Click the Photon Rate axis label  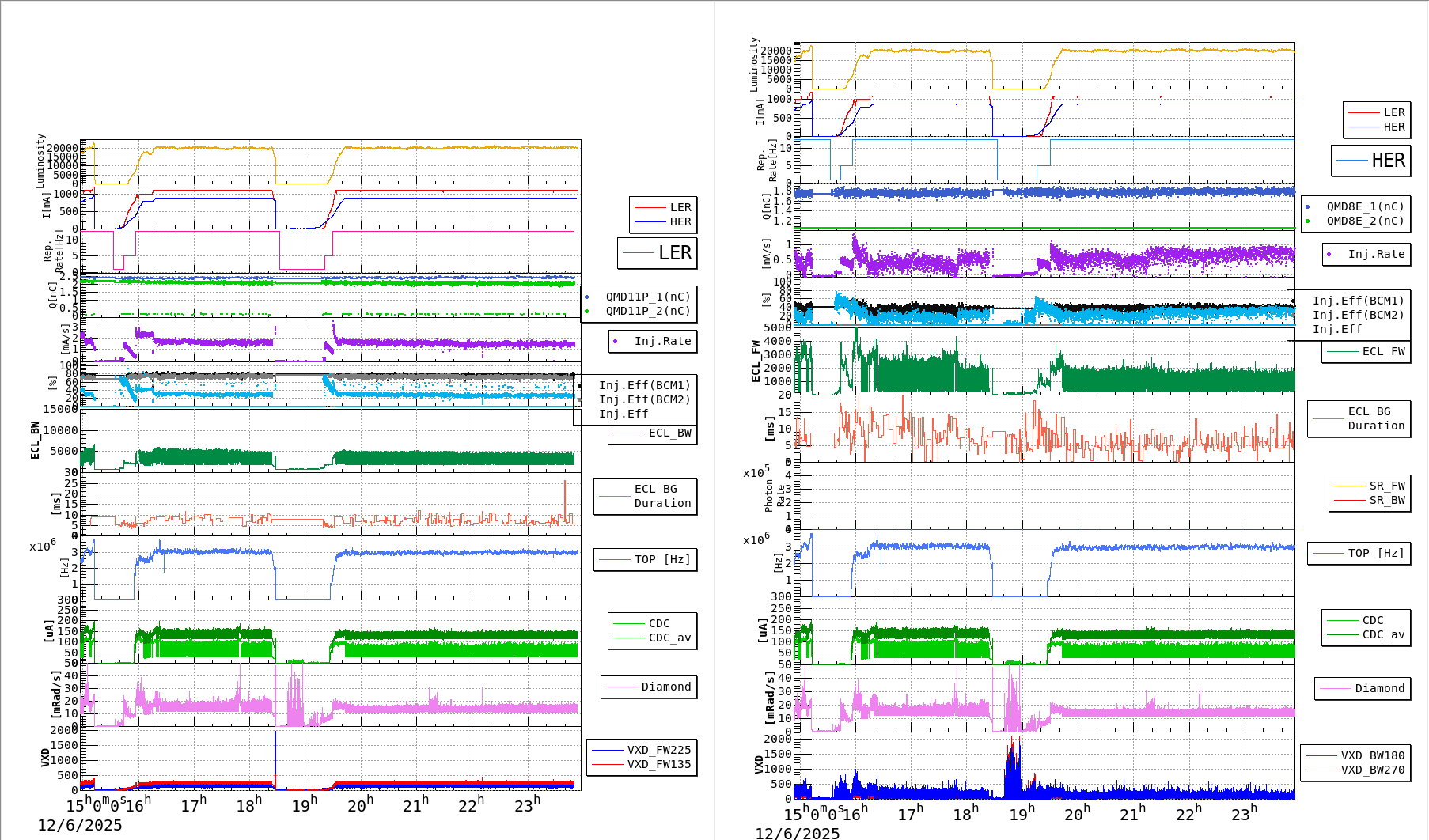click(x=775, y=496)
